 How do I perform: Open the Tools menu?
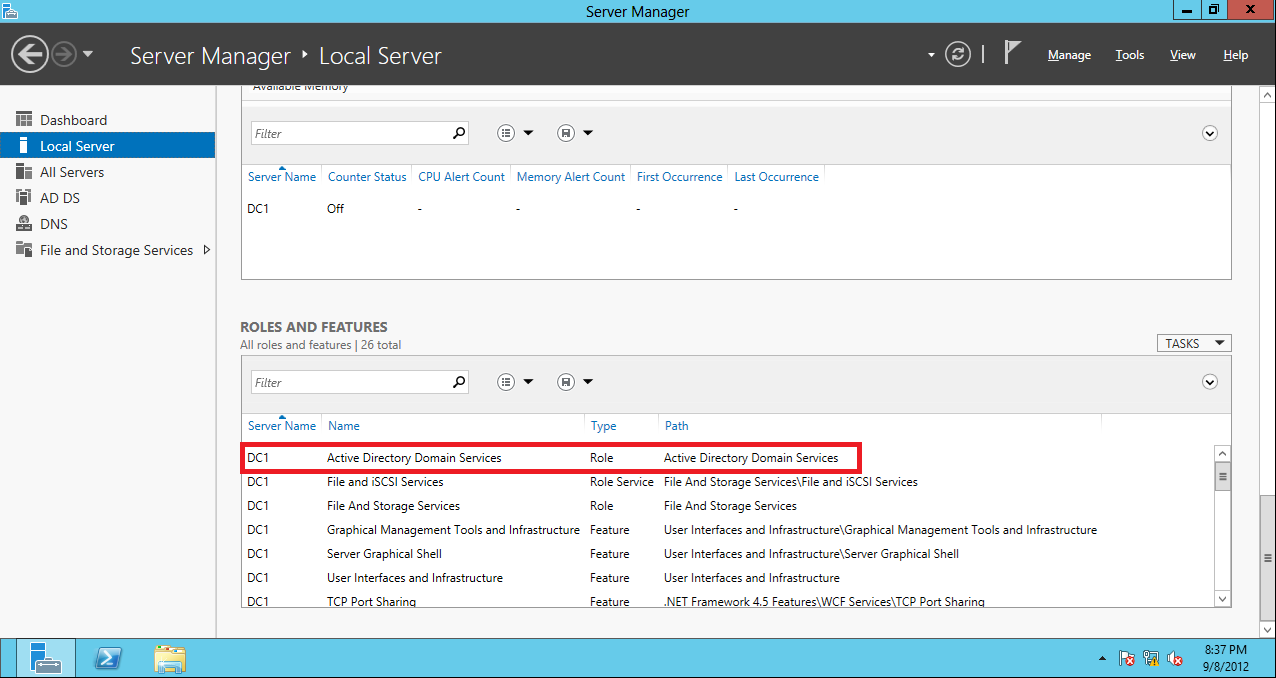pos(1129,55)
